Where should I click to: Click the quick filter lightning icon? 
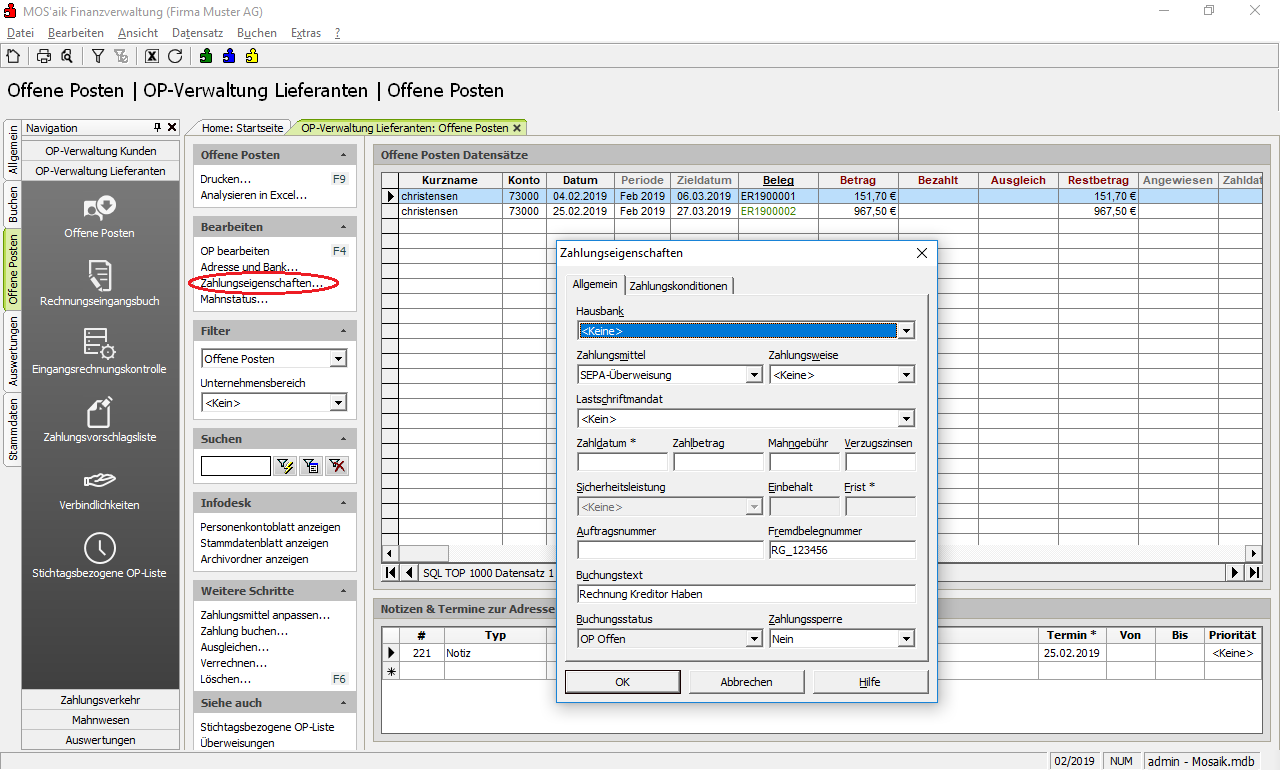[285, 466]
